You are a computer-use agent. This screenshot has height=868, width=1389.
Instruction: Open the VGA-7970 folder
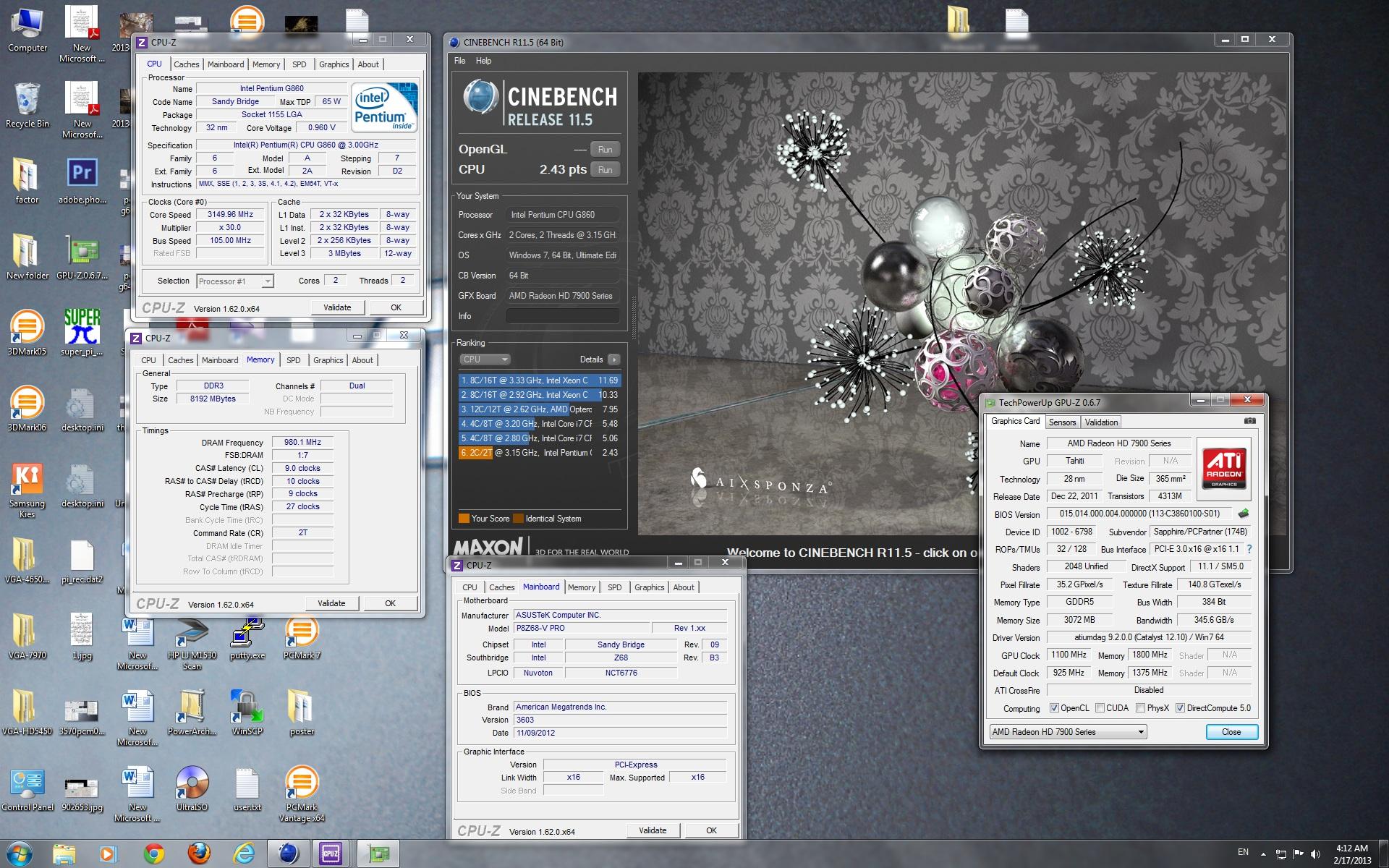pyautogui.click(x=27, y=637)
